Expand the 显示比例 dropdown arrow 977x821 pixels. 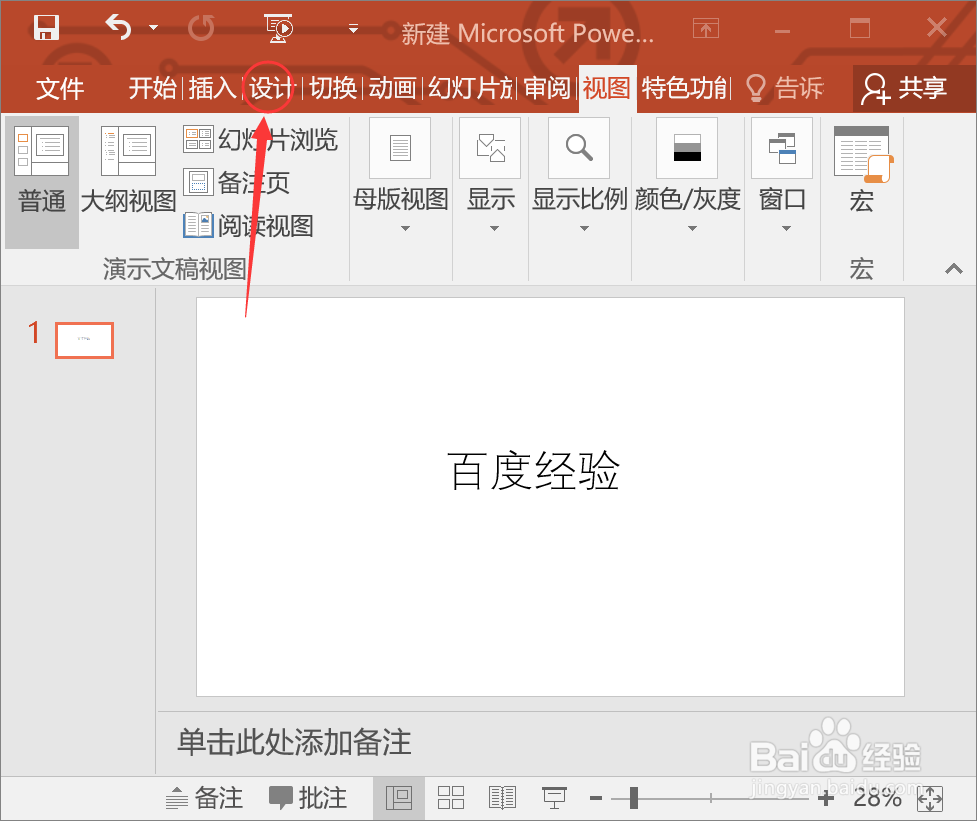584,229
